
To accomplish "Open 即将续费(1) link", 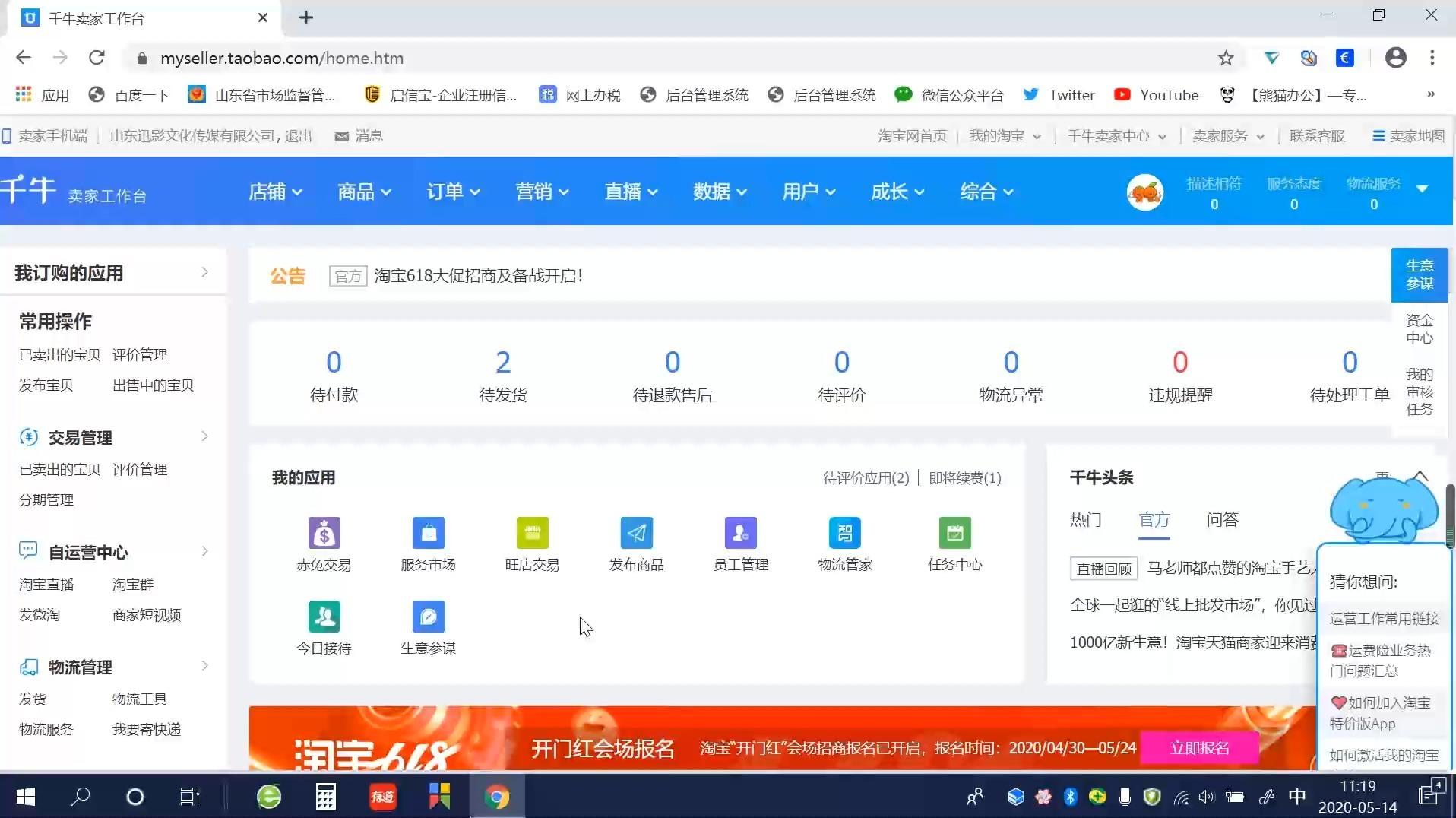I will [x=965, y=477].
